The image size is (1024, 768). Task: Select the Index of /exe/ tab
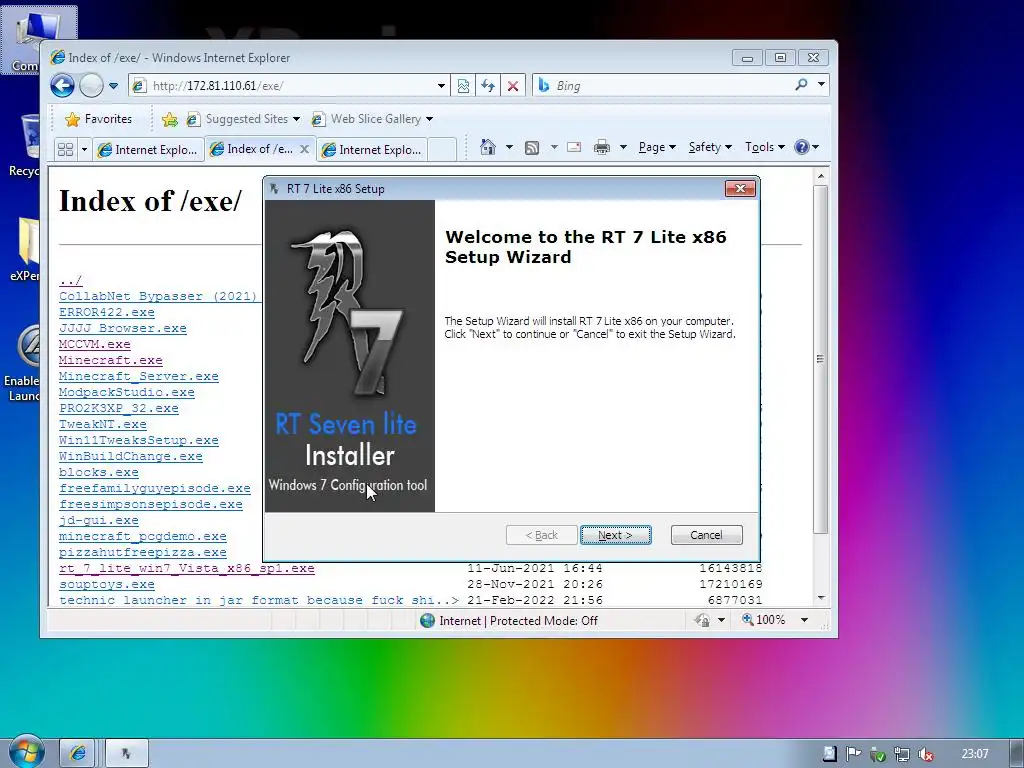253,149
